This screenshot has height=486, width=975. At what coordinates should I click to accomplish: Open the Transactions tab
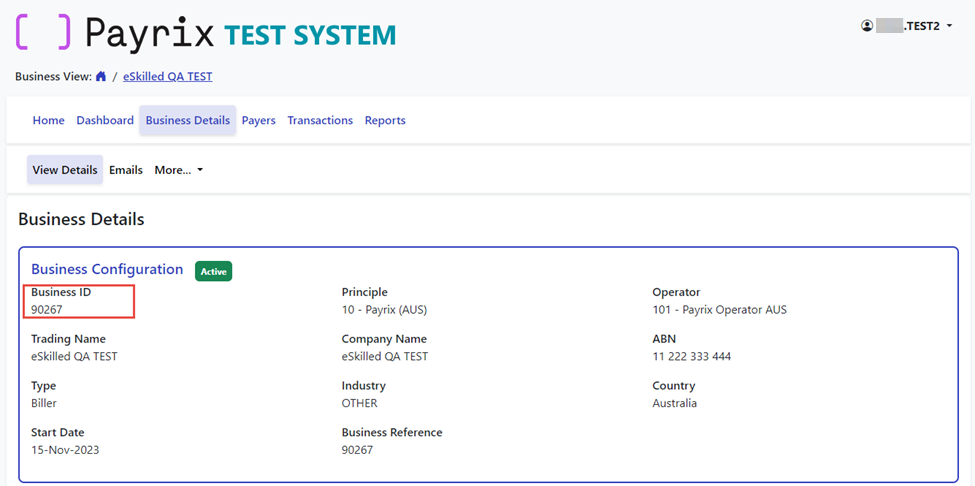(320, 120)
